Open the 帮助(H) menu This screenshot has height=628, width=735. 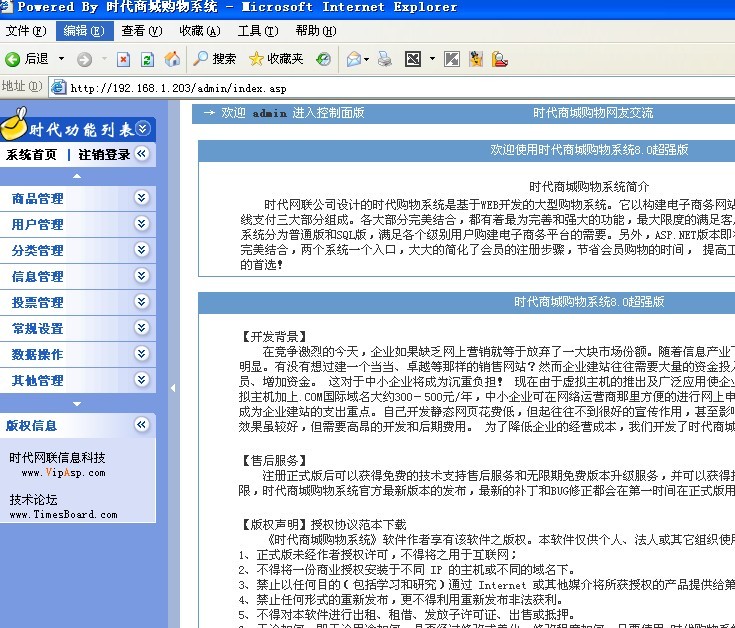coord(316,31)
